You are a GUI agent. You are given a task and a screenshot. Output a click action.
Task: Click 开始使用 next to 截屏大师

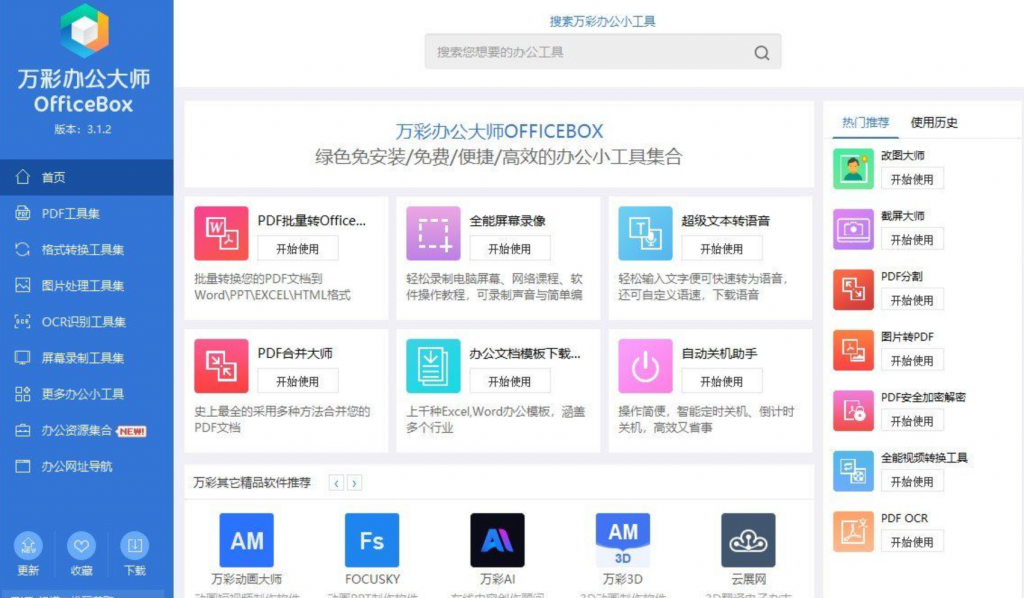pyautogui.click(x=912, y=240)
